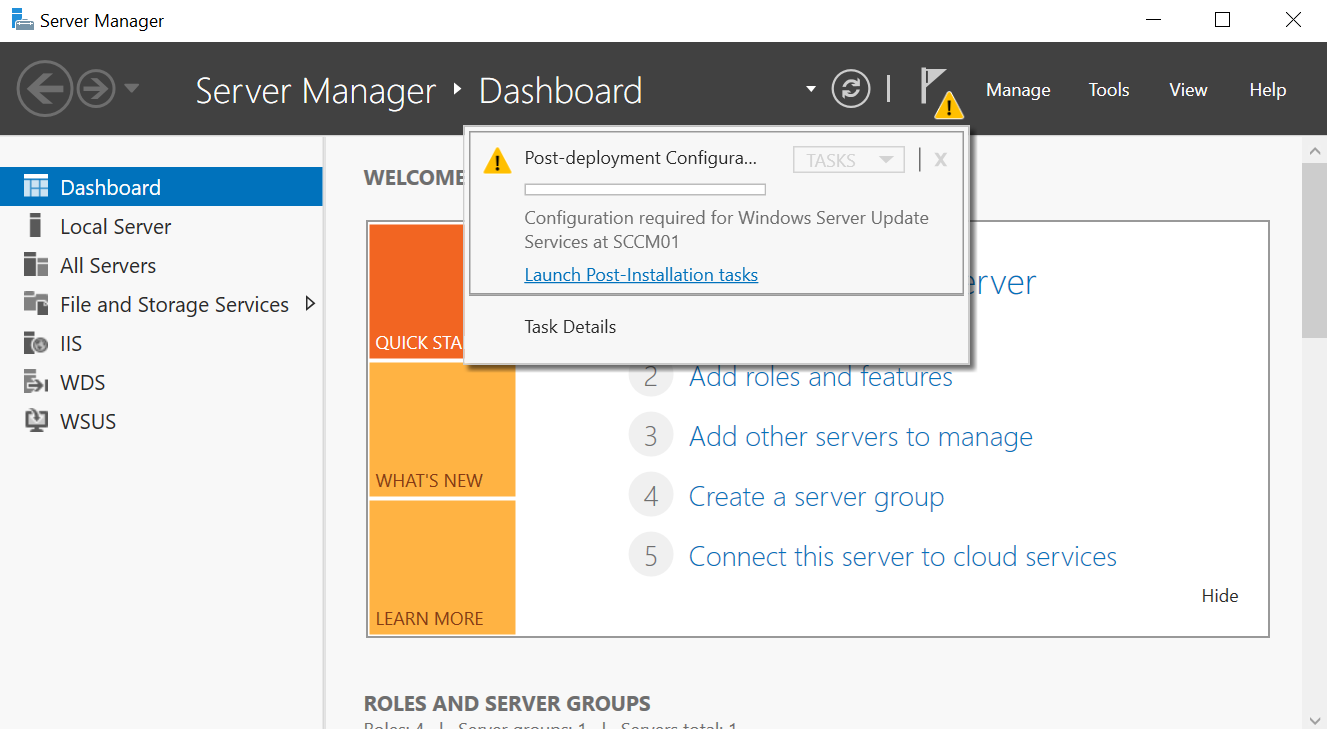
Task: Open the dropdown arrow left of Refresh
Action: 811,90
